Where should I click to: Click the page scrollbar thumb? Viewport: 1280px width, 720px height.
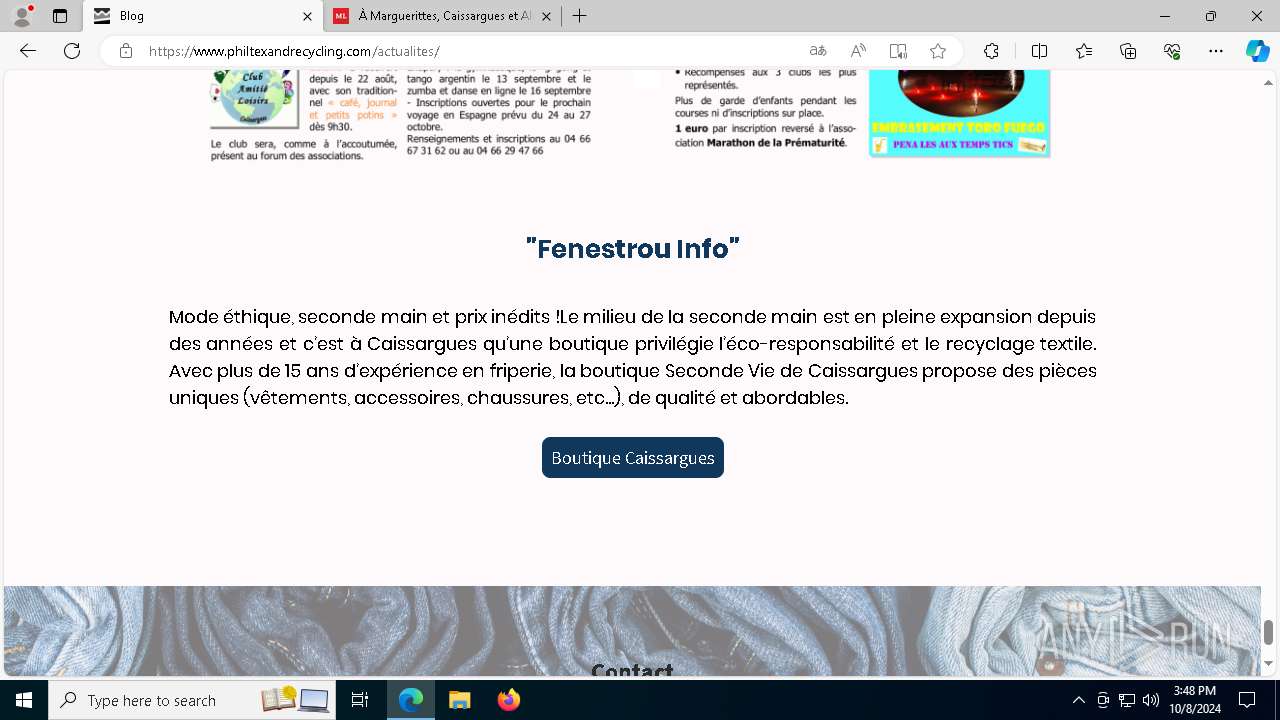(1268, 632)
